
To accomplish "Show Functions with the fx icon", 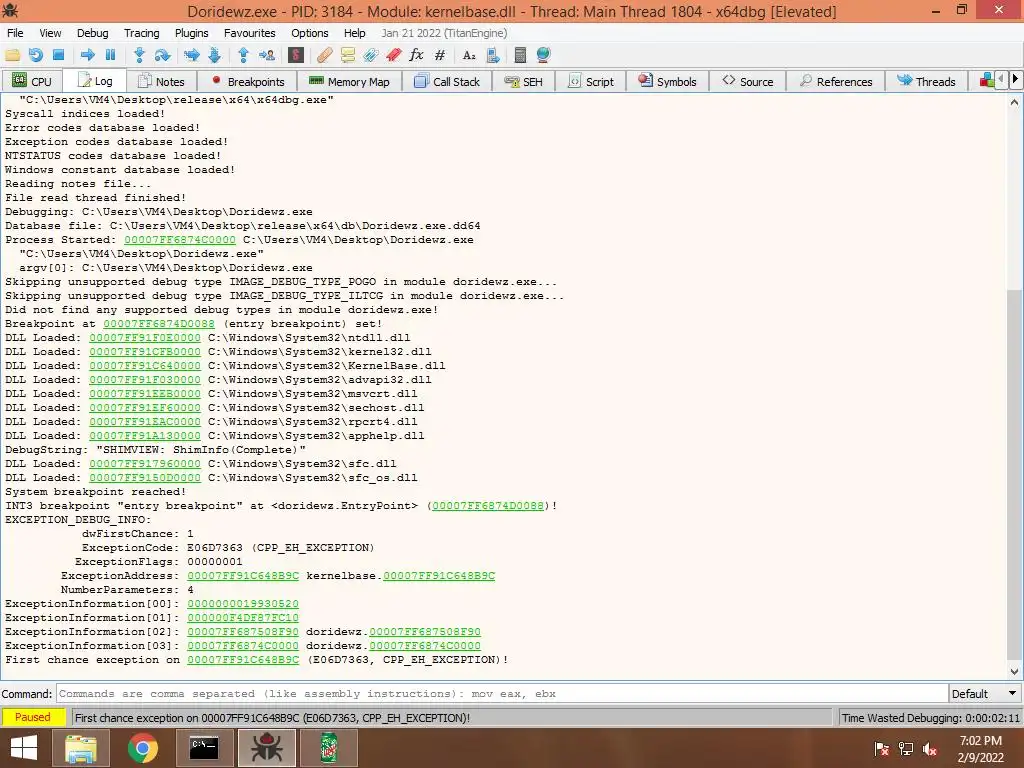I will pos(416,56).
